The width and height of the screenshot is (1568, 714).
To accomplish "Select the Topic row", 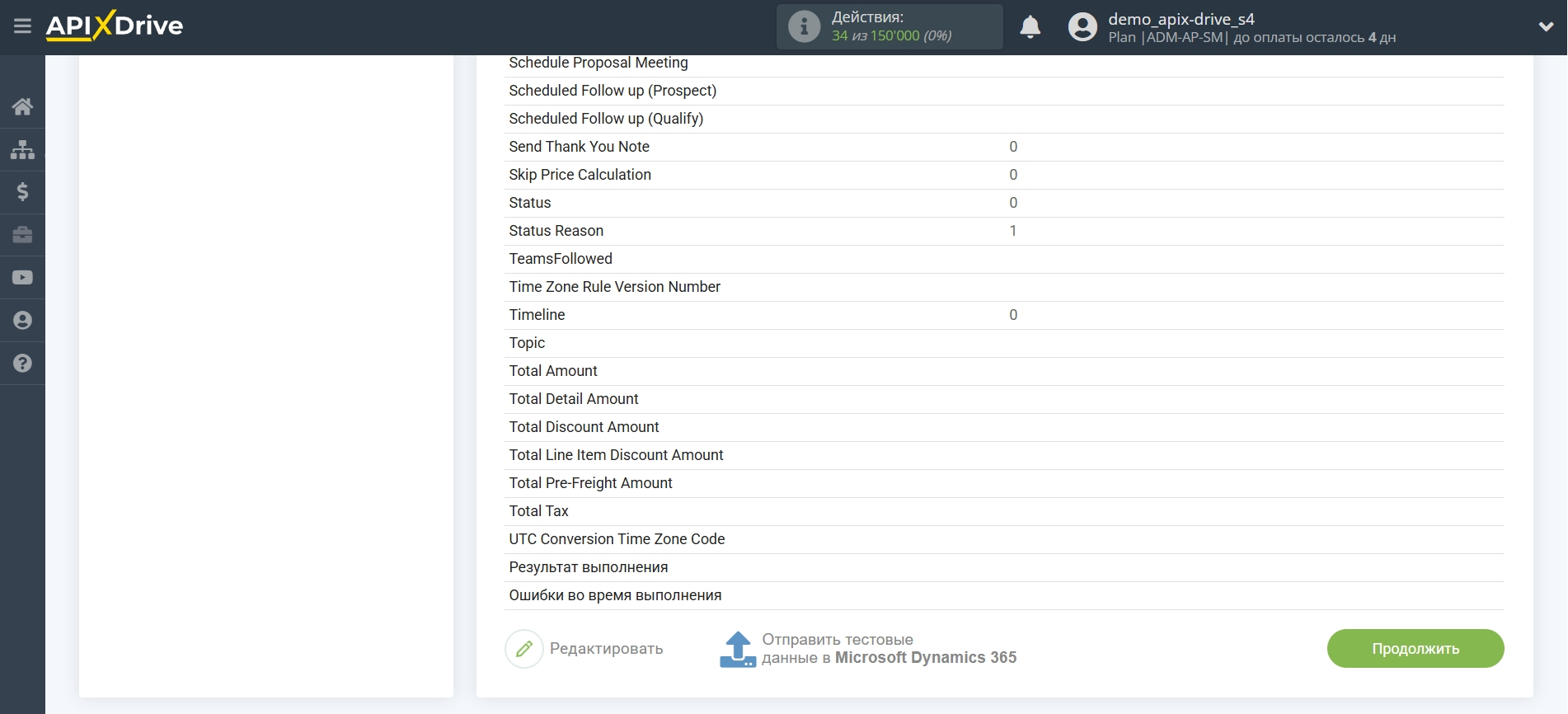I will (1004, 344).
